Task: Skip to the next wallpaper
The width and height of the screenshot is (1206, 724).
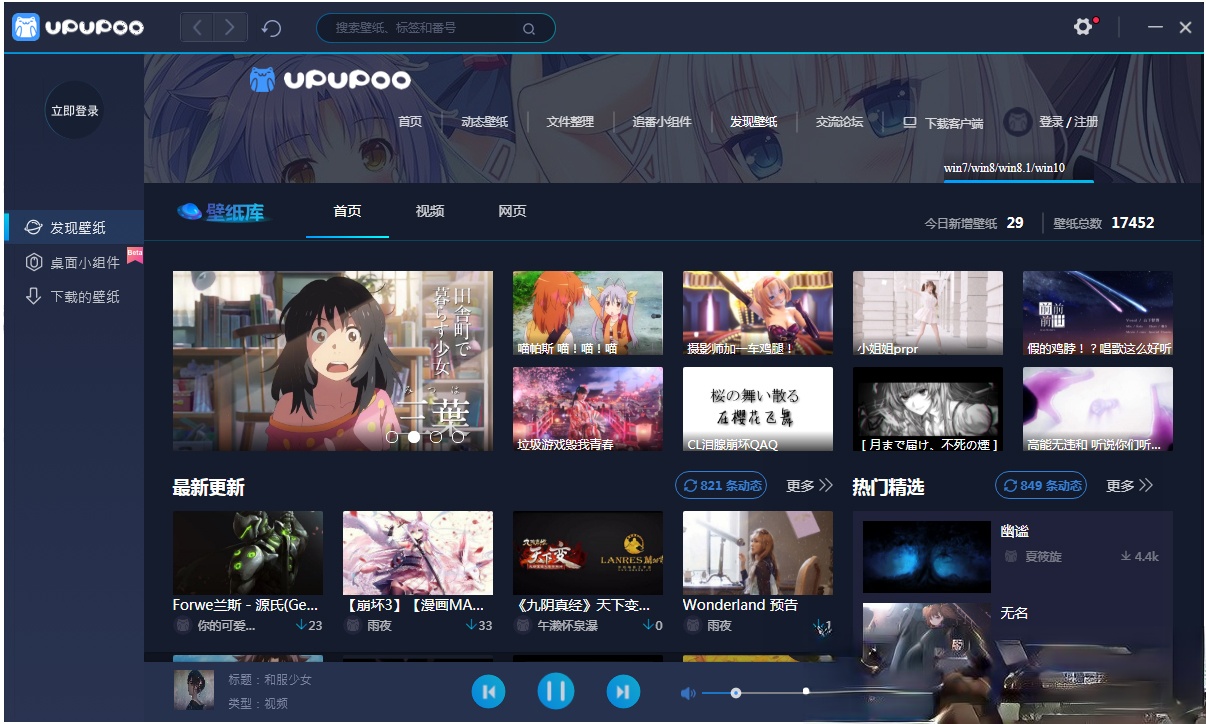Action: (x=622, y=691)
